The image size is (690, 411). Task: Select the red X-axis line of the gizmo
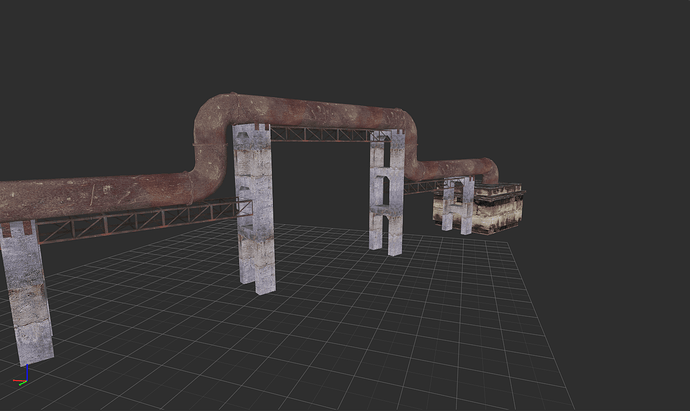17,381
